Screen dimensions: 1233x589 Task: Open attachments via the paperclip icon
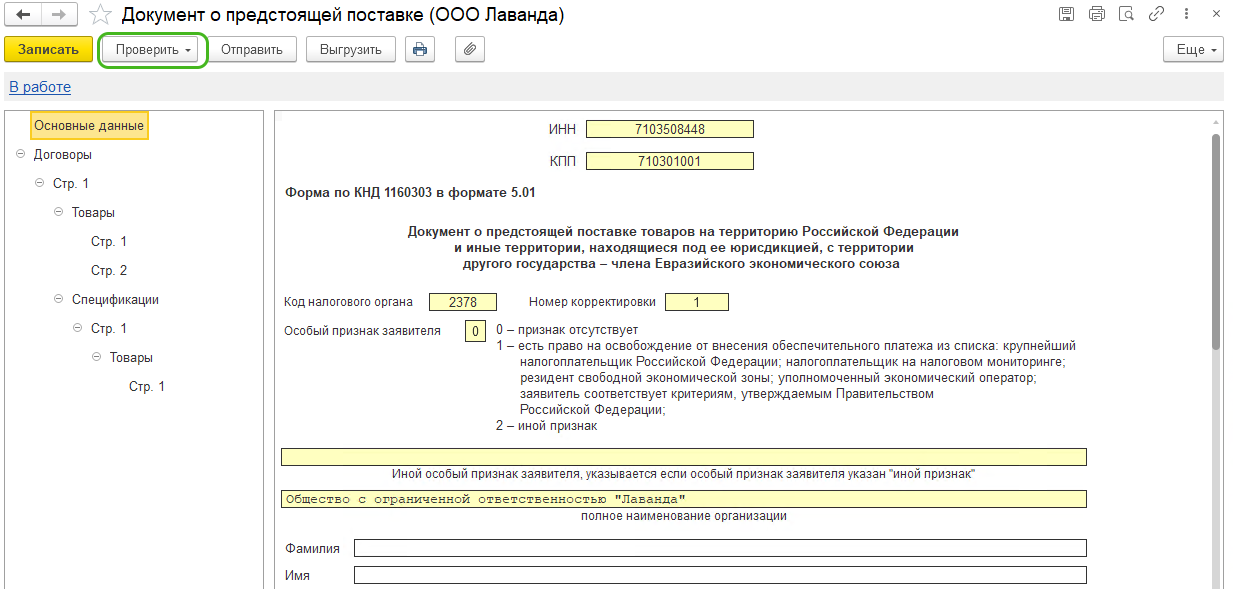click(x=470, y=49)
